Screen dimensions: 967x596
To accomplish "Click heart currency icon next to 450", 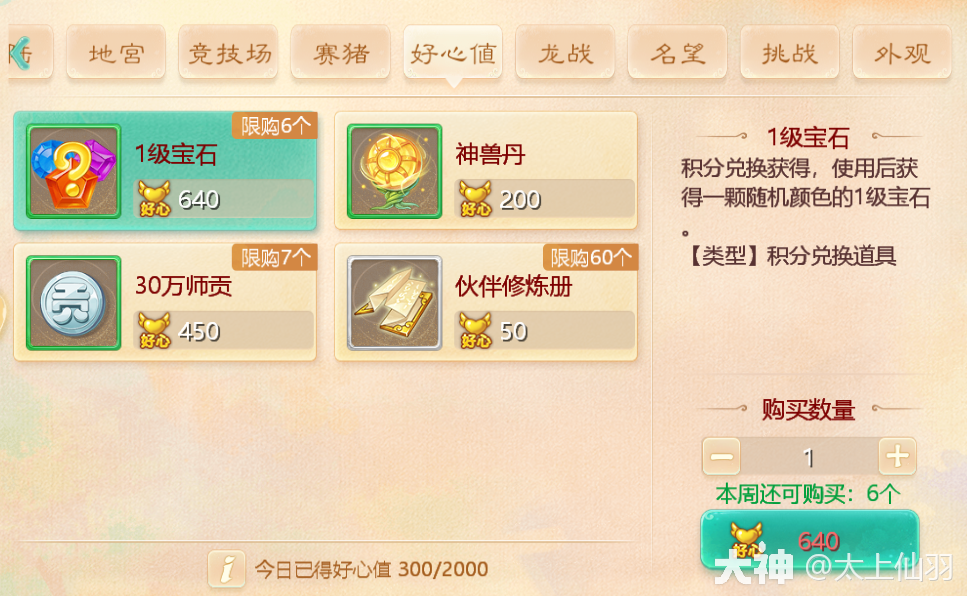I will (154, 331).
